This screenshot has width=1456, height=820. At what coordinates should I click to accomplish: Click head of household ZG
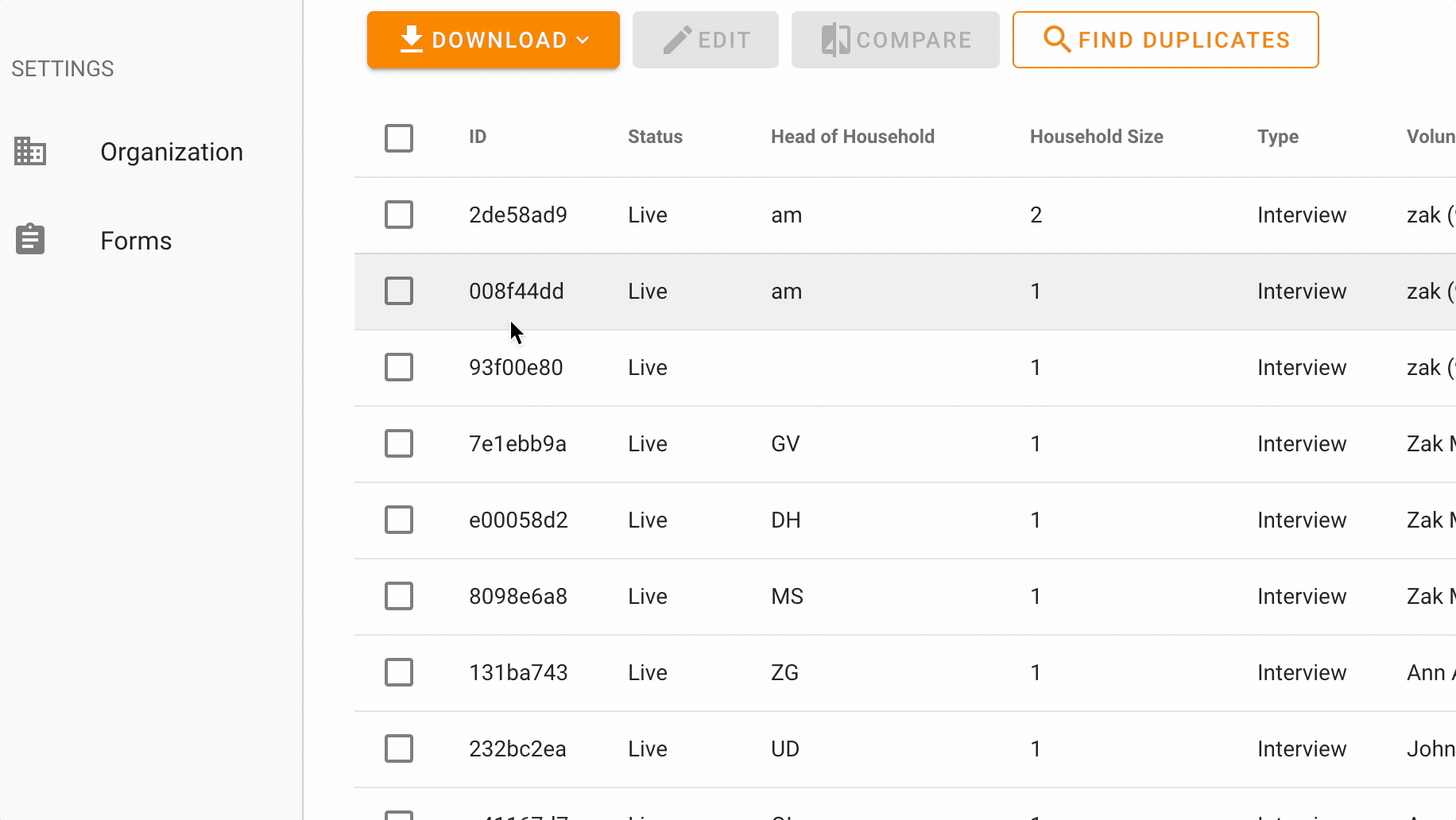[x=784, y=672]
